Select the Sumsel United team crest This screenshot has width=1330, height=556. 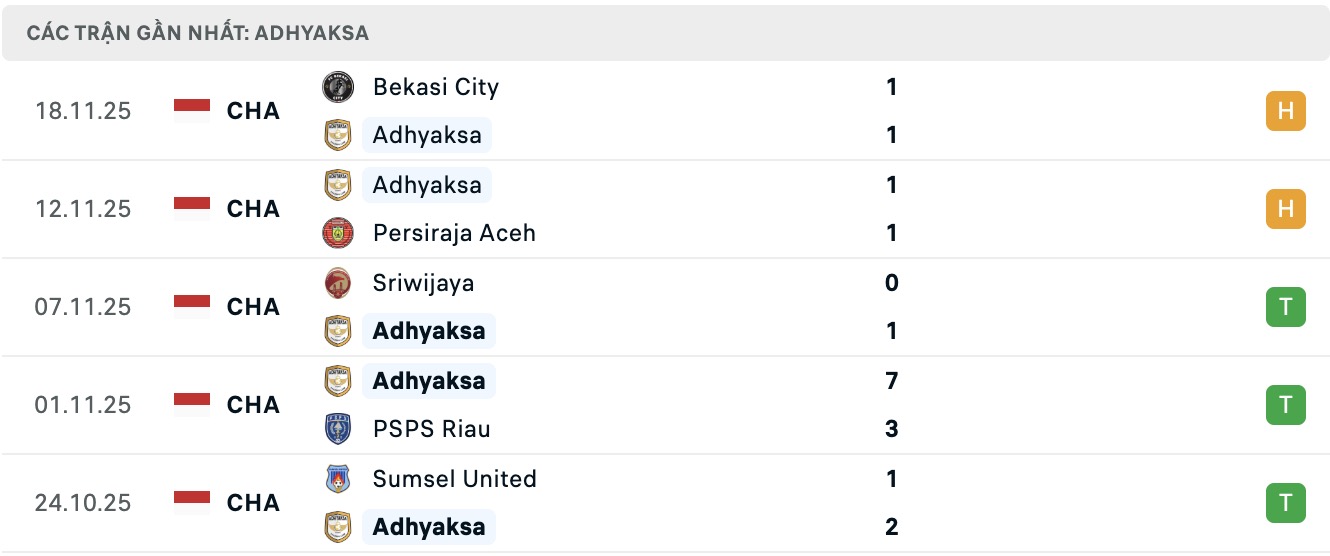(338, 479)
